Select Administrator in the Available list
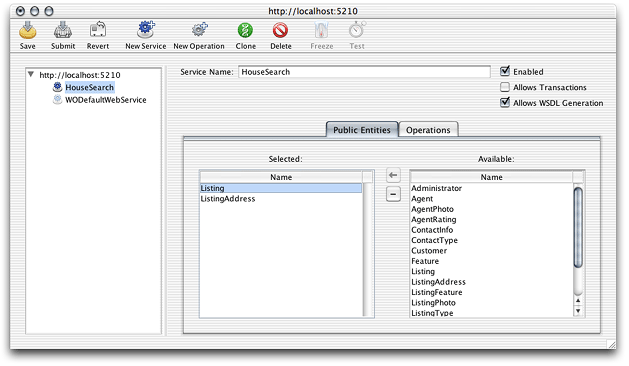The width and height of the screenshot is (629, 366). 492,188
